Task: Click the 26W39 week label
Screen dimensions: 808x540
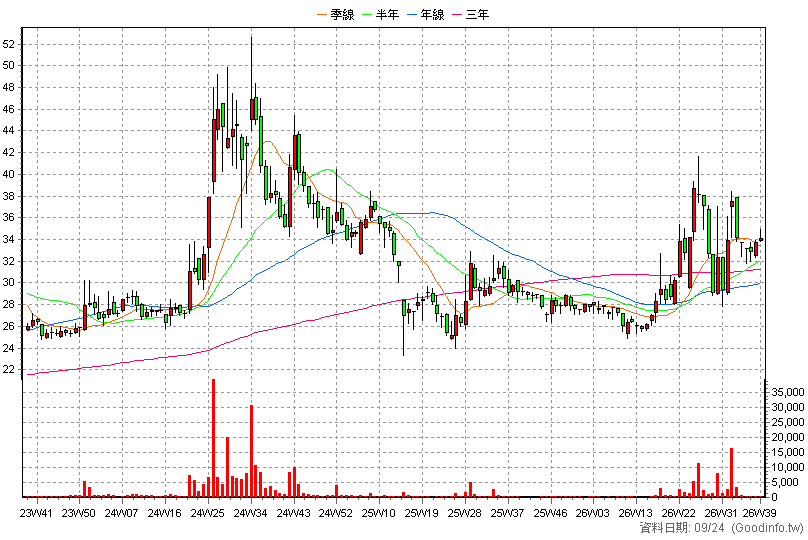Action: pos(760,513)
